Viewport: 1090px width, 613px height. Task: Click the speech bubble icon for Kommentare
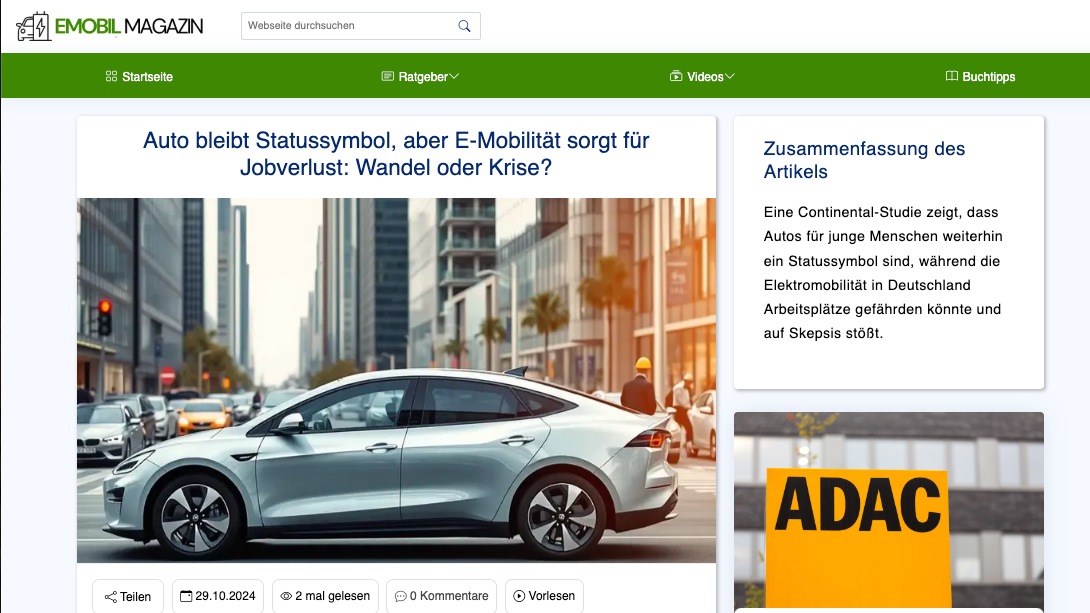click(x=400, y=596)
